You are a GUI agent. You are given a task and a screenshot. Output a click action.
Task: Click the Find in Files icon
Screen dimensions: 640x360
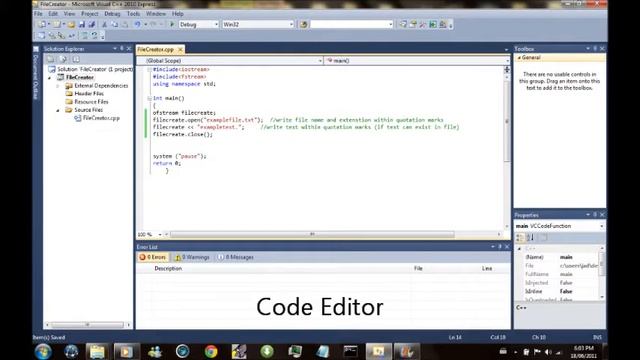(303, 24)
